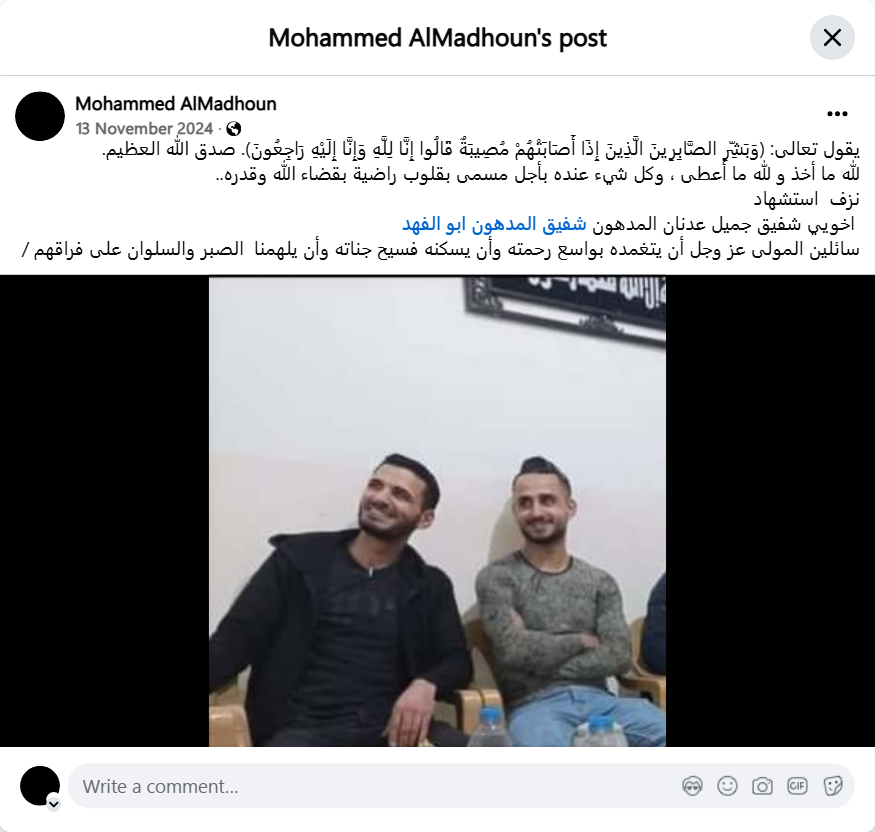Open the emoji picker in comment box

pyautogui.click(x=728, y=786)
